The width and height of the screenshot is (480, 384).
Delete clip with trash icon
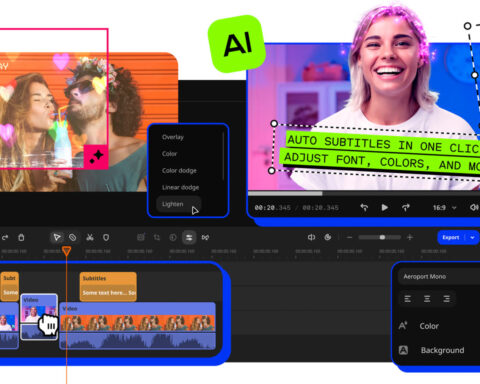tap(21, 237)
